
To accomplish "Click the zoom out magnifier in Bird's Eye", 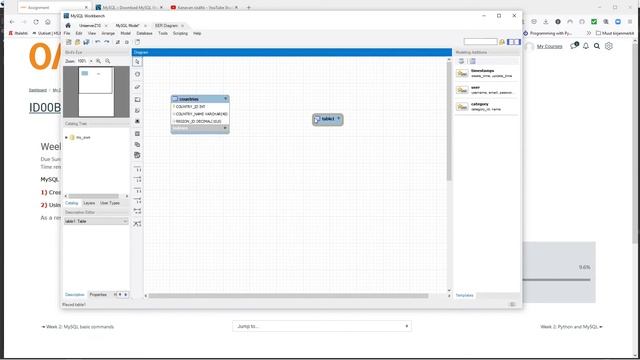I will (x=108, y=61).
